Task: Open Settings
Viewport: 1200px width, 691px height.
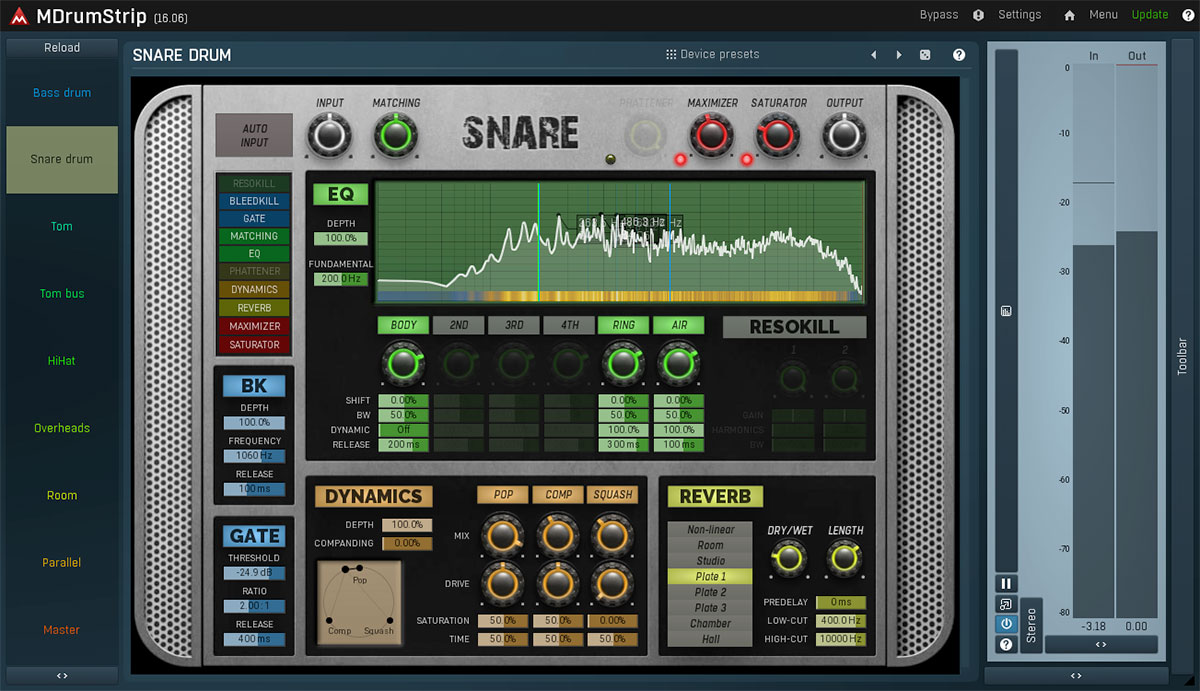Action: pyautogui.click(x=1019, y=15)
